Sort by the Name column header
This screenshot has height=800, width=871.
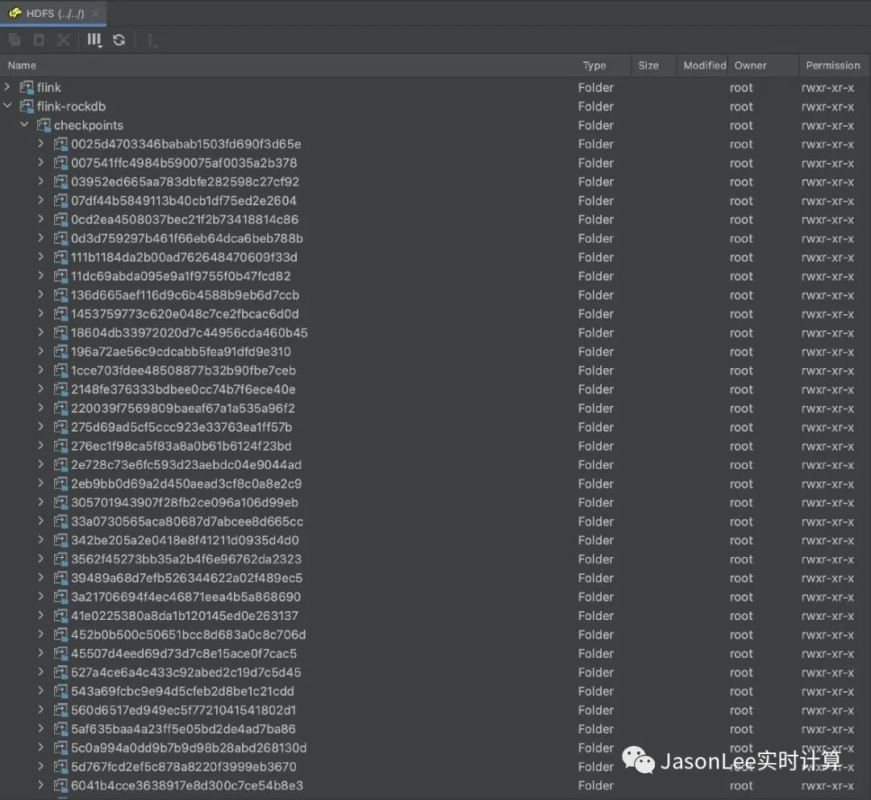coord(22,65)
